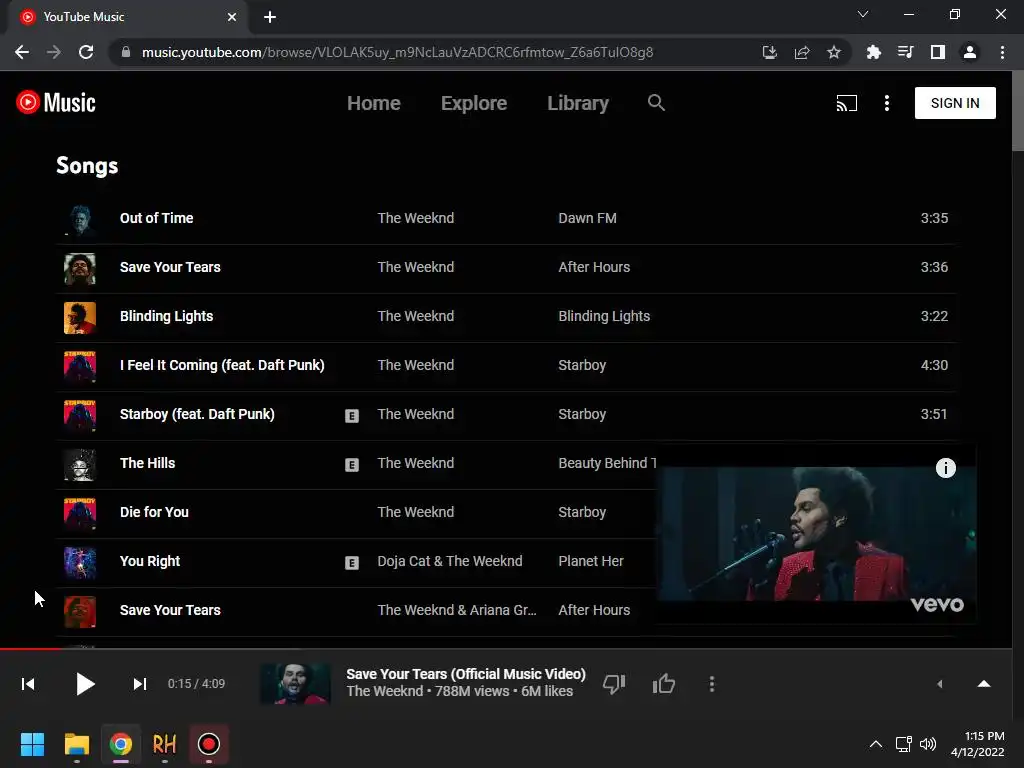Click the Explicit badge on You Right row

pos(351,562)
